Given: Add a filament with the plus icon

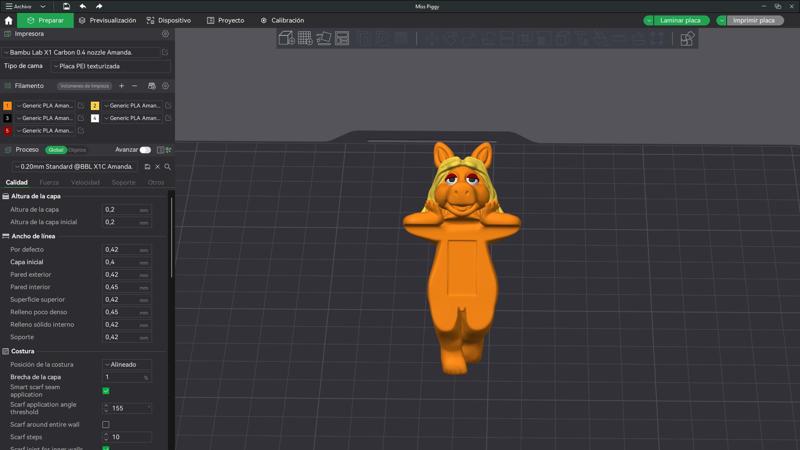Looking at the screenshot, I should pyautogui.click(x=121, y=86).
